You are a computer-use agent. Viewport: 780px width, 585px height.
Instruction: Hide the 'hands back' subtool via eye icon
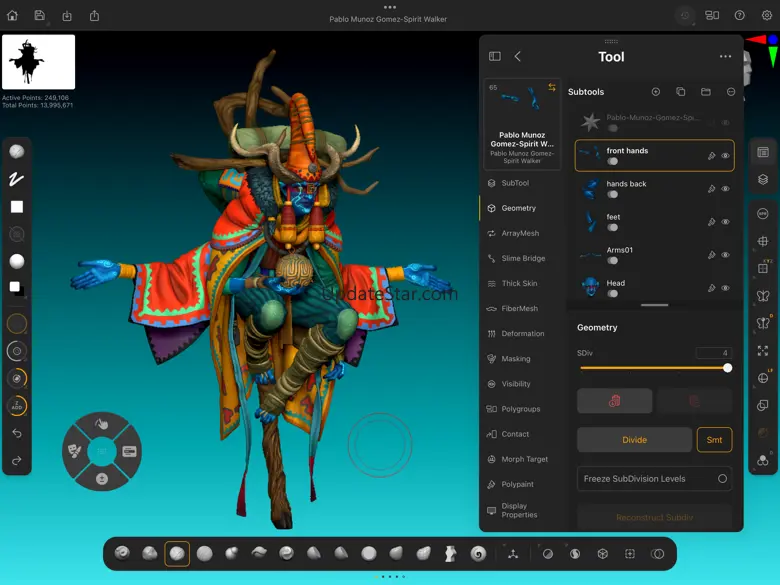tap(725, 189)
